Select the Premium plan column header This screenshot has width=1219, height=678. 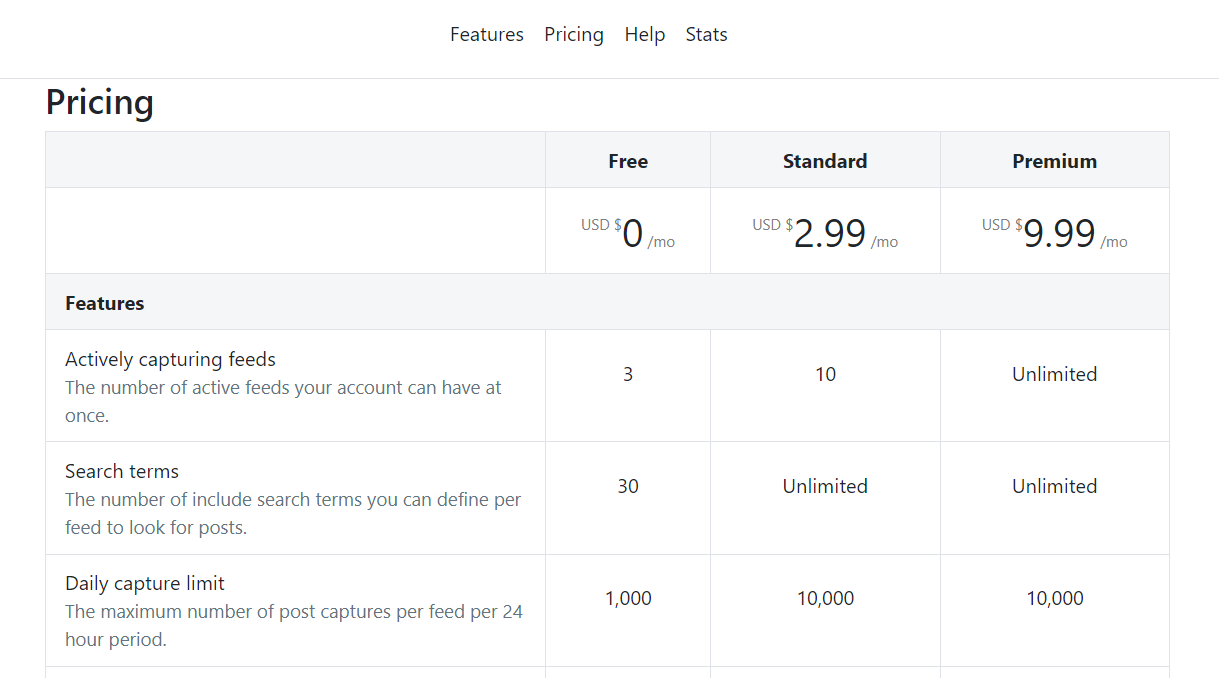[x=1054, y=161]
